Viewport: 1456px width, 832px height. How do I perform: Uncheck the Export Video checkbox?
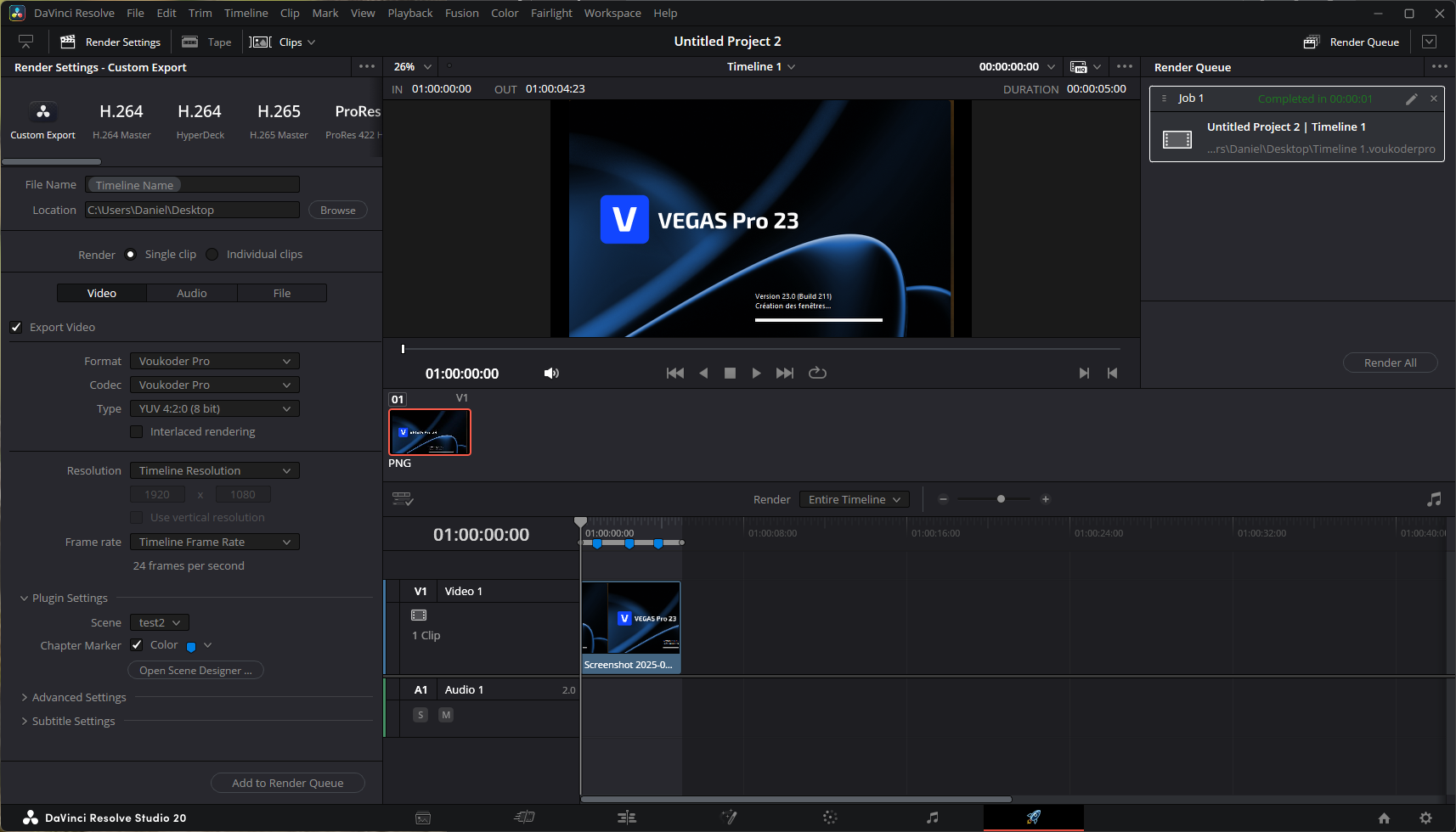click(x=16, y=328)
